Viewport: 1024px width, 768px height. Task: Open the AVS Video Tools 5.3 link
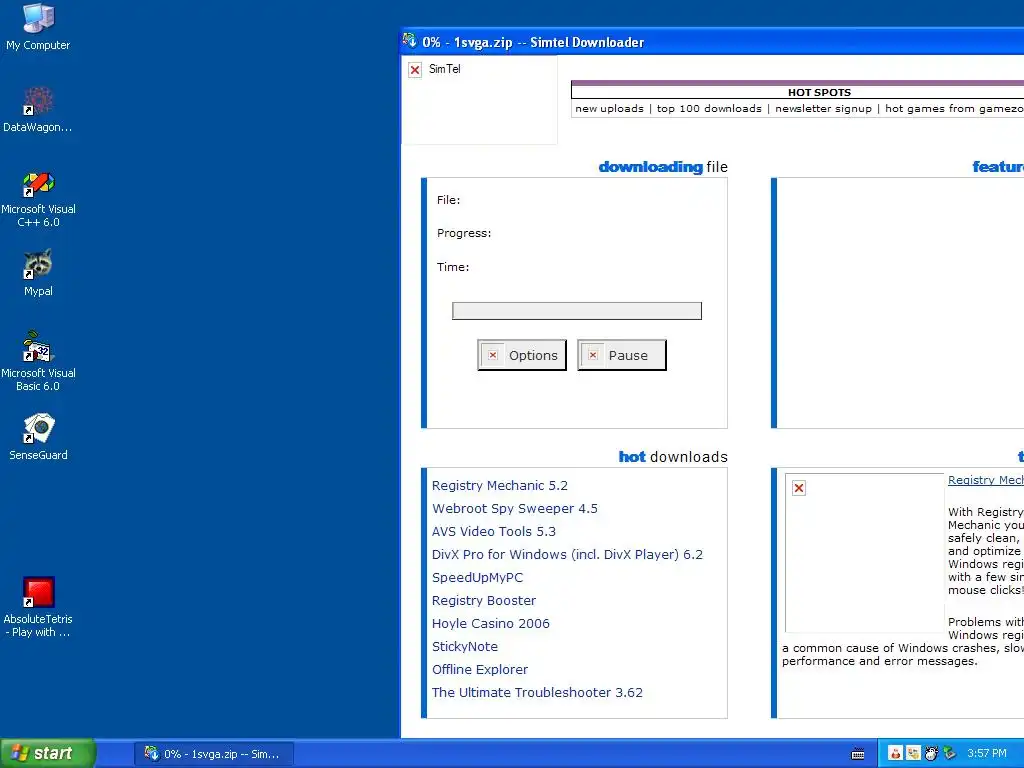[494, 532]
